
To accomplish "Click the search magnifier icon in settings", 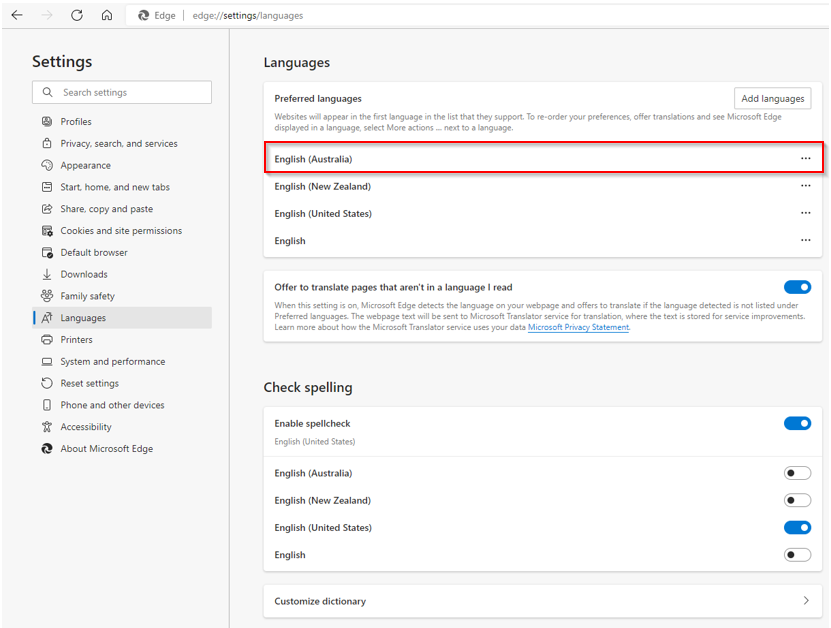I will tap(48, 92).
